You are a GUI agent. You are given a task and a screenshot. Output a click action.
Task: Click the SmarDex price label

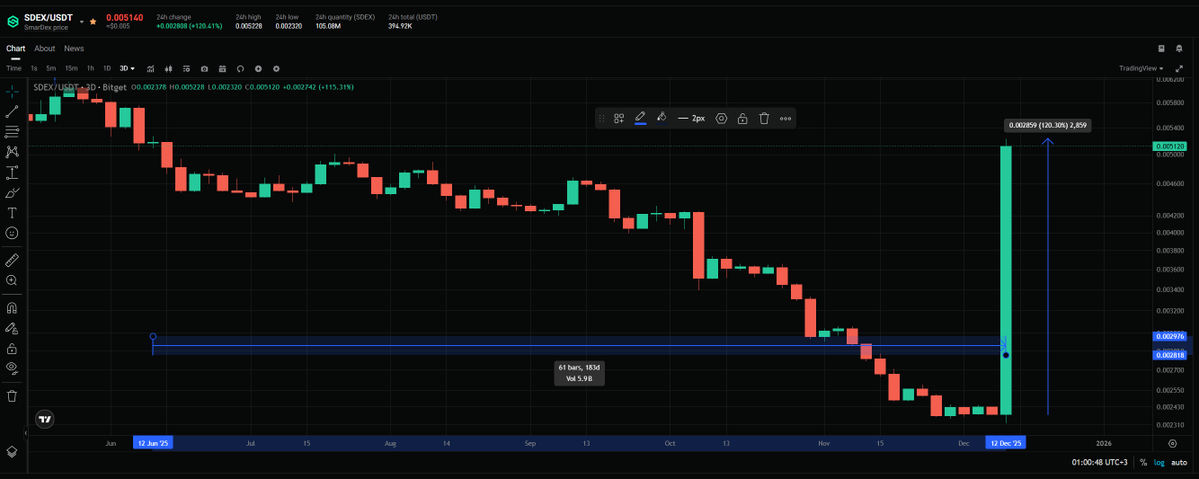(44, 27)
